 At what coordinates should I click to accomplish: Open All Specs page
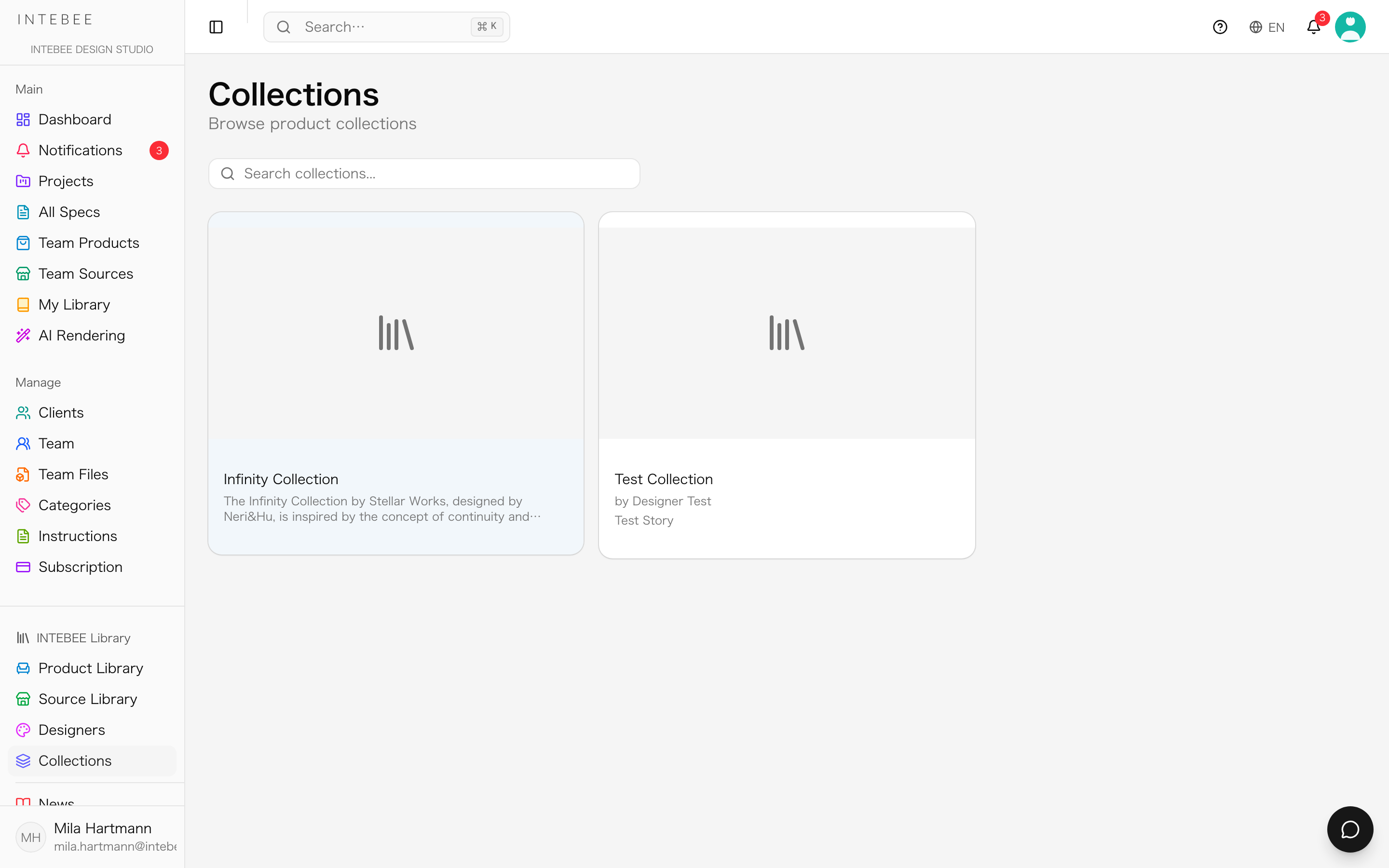[93, 212]
